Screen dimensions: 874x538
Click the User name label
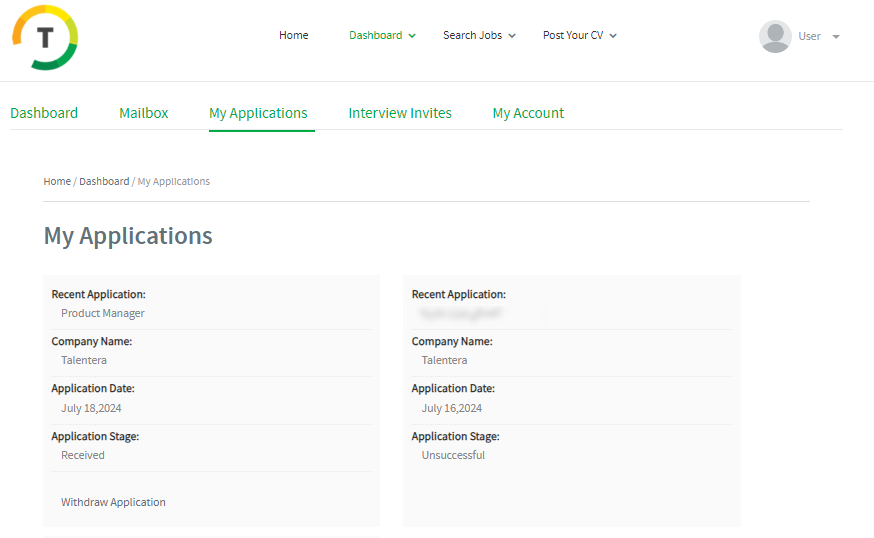pos(809,36)
